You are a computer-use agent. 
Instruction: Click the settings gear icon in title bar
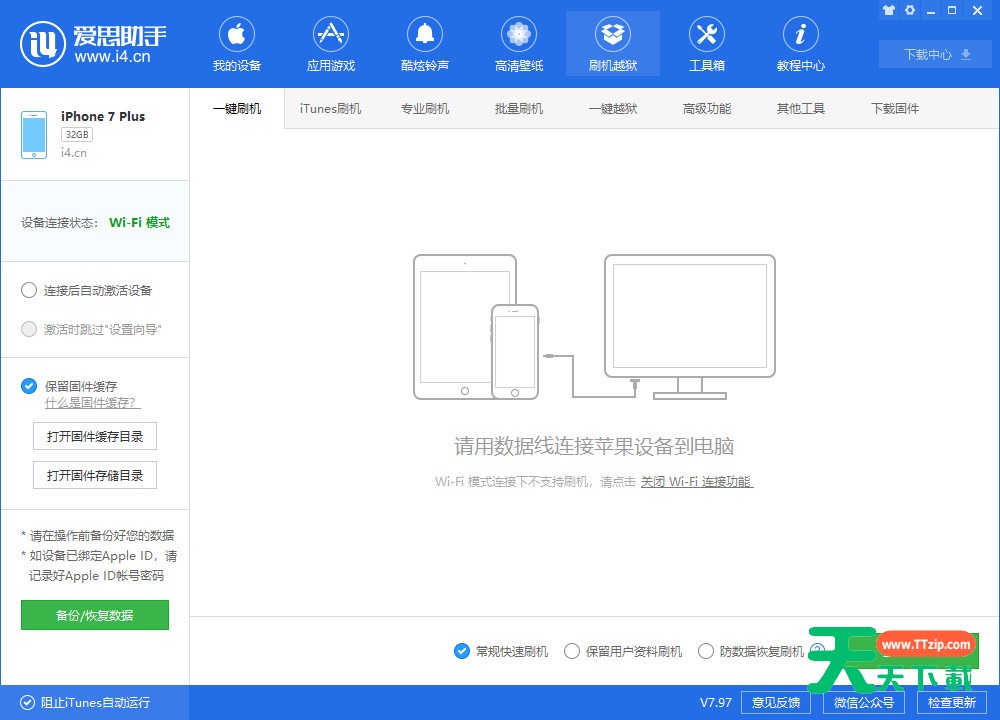(910, 10)
